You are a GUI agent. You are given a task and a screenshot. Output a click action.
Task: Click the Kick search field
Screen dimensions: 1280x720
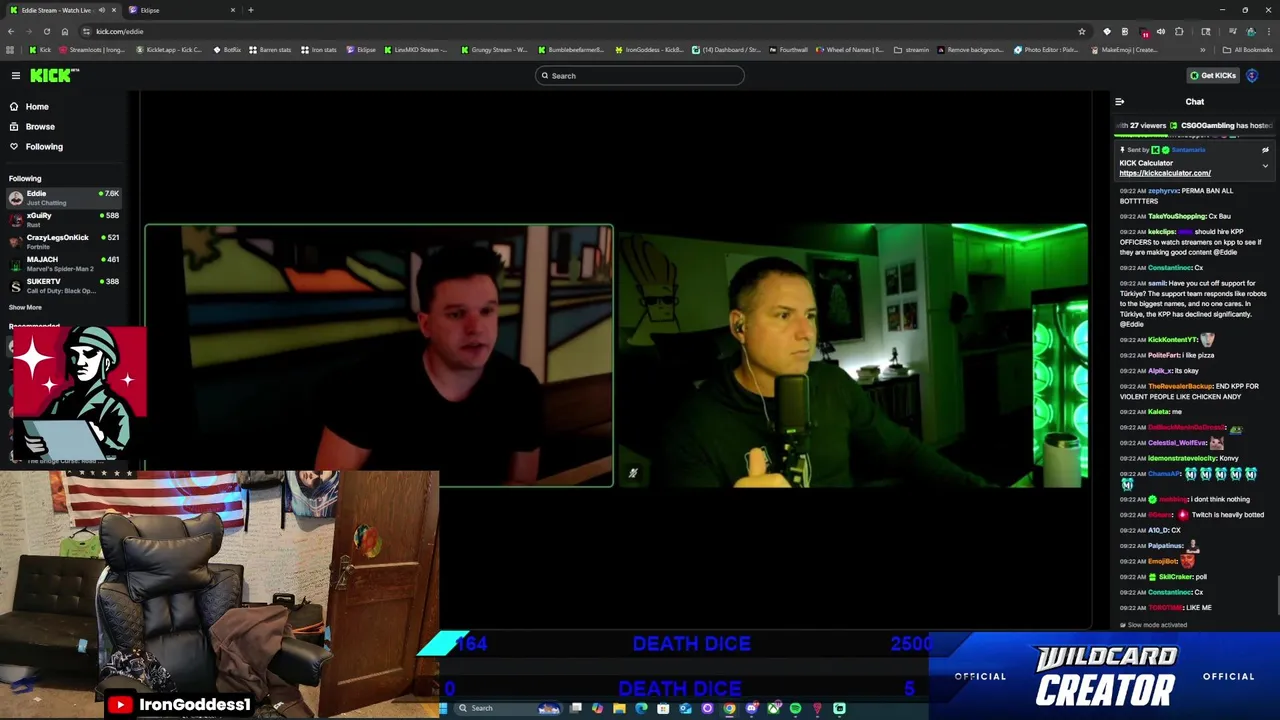[640, 76]
